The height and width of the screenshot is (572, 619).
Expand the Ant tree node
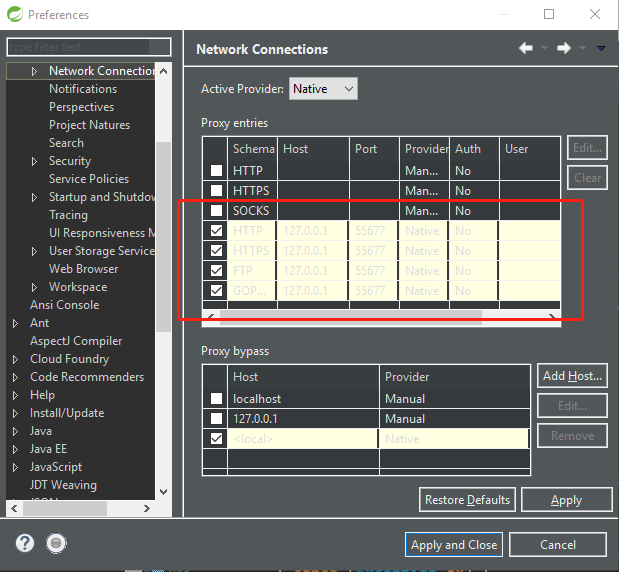pos(15,323)
